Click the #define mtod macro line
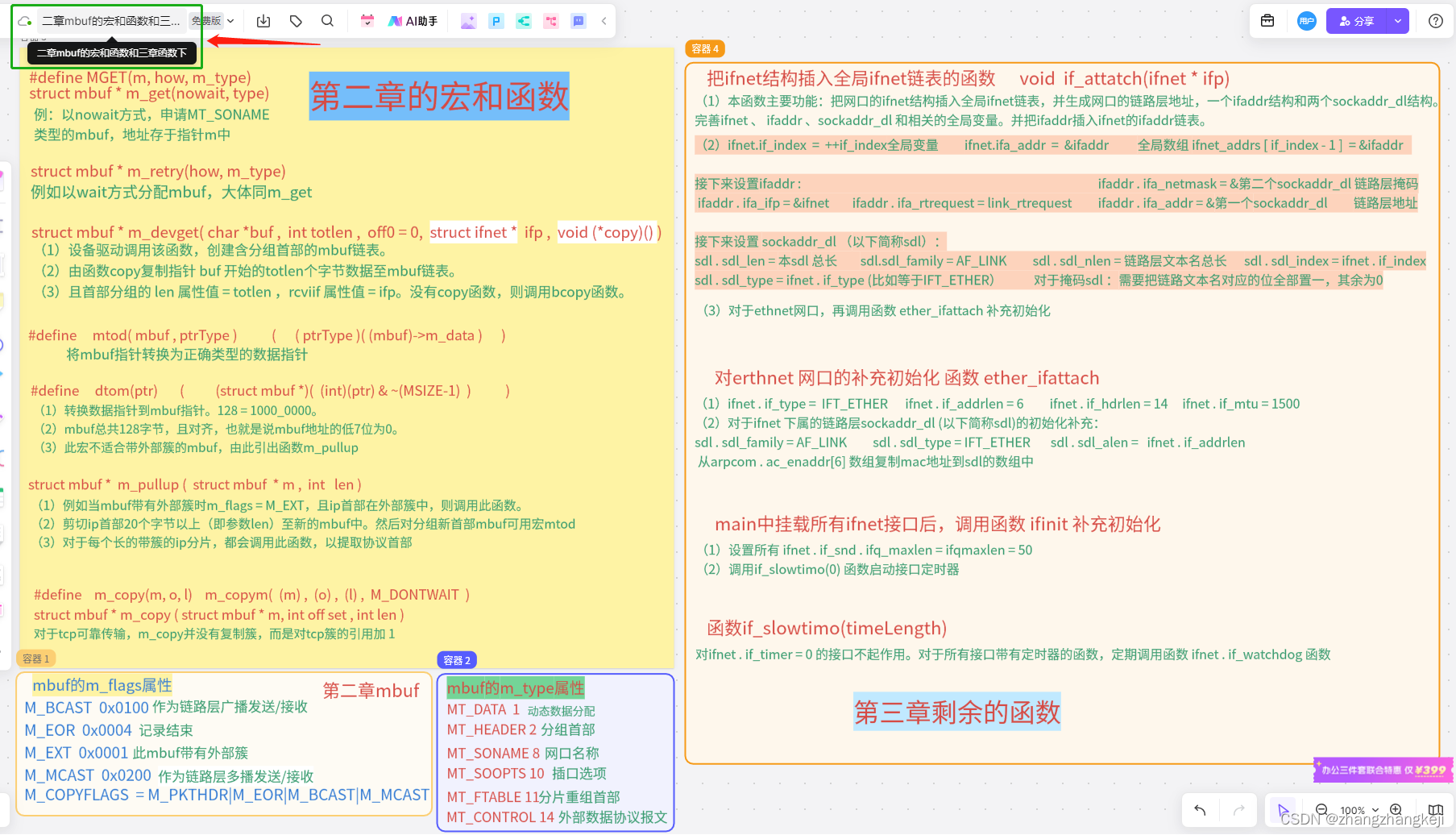The width and height of the screenshot is (1456, 835). point(267,335)
